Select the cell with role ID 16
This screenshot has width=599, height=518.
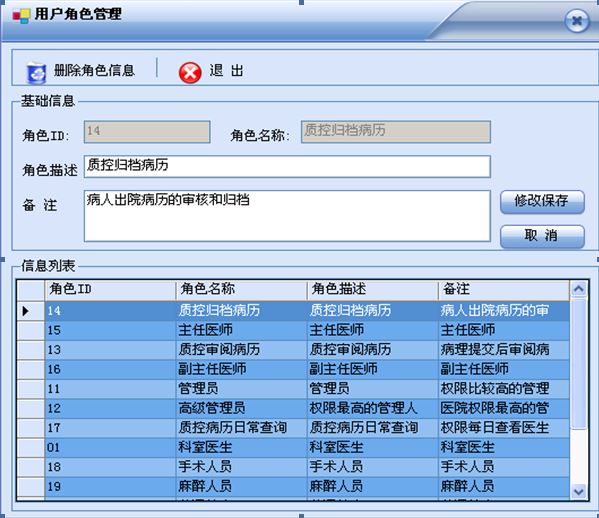[x=110, y=369]
